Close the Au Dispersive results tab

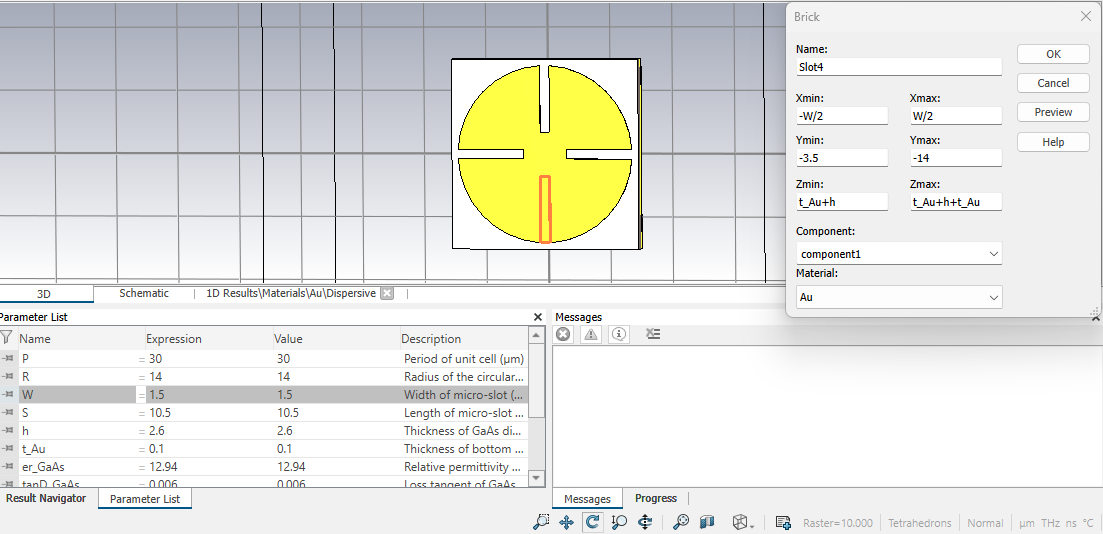(x=386, y=293)
